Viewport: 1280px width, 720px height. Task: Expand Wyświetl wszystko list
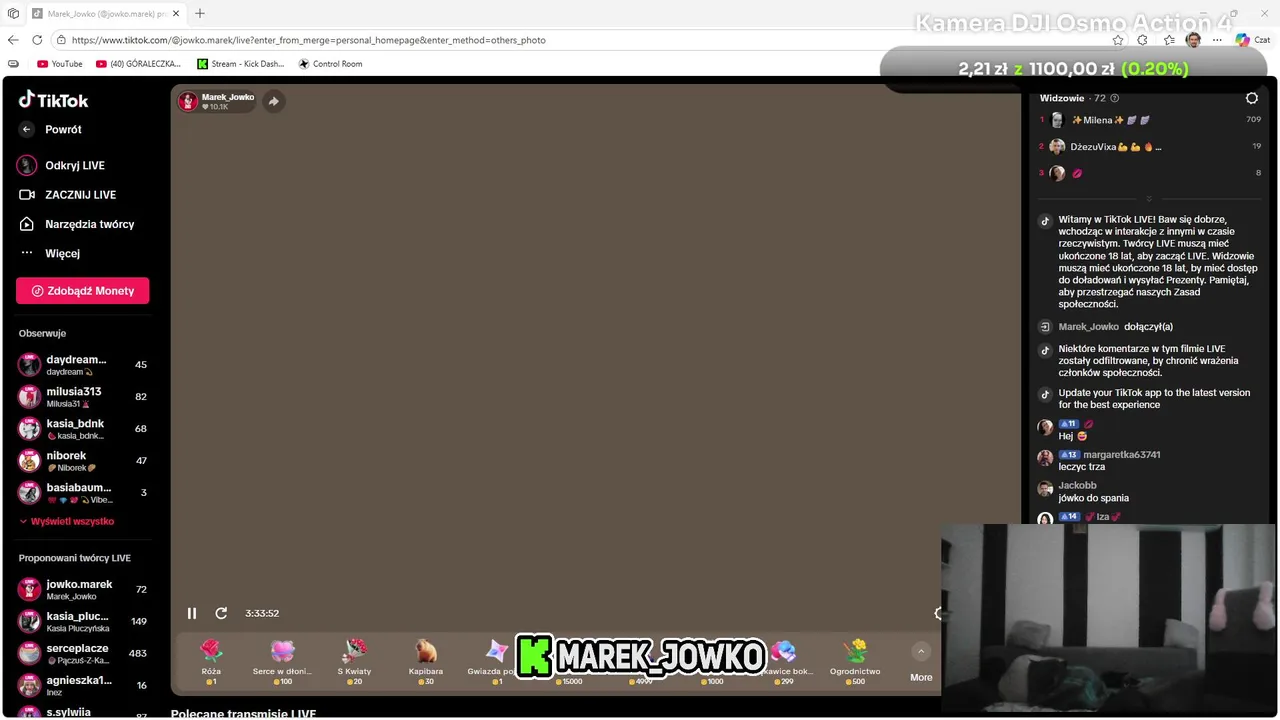[66, 521]
